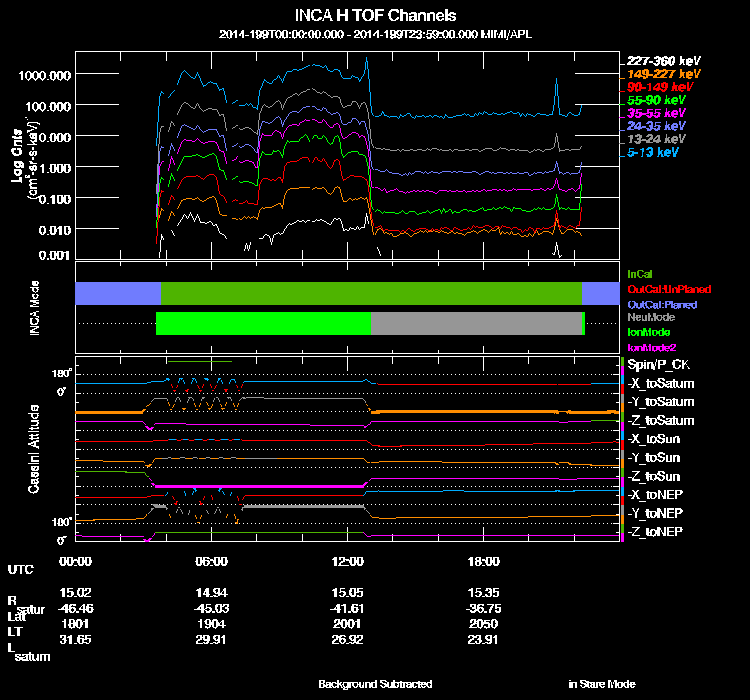This screenshot has height=700, width=750.
Task: Click the Cassini Attitude axis label
Action: pos(33,449)
